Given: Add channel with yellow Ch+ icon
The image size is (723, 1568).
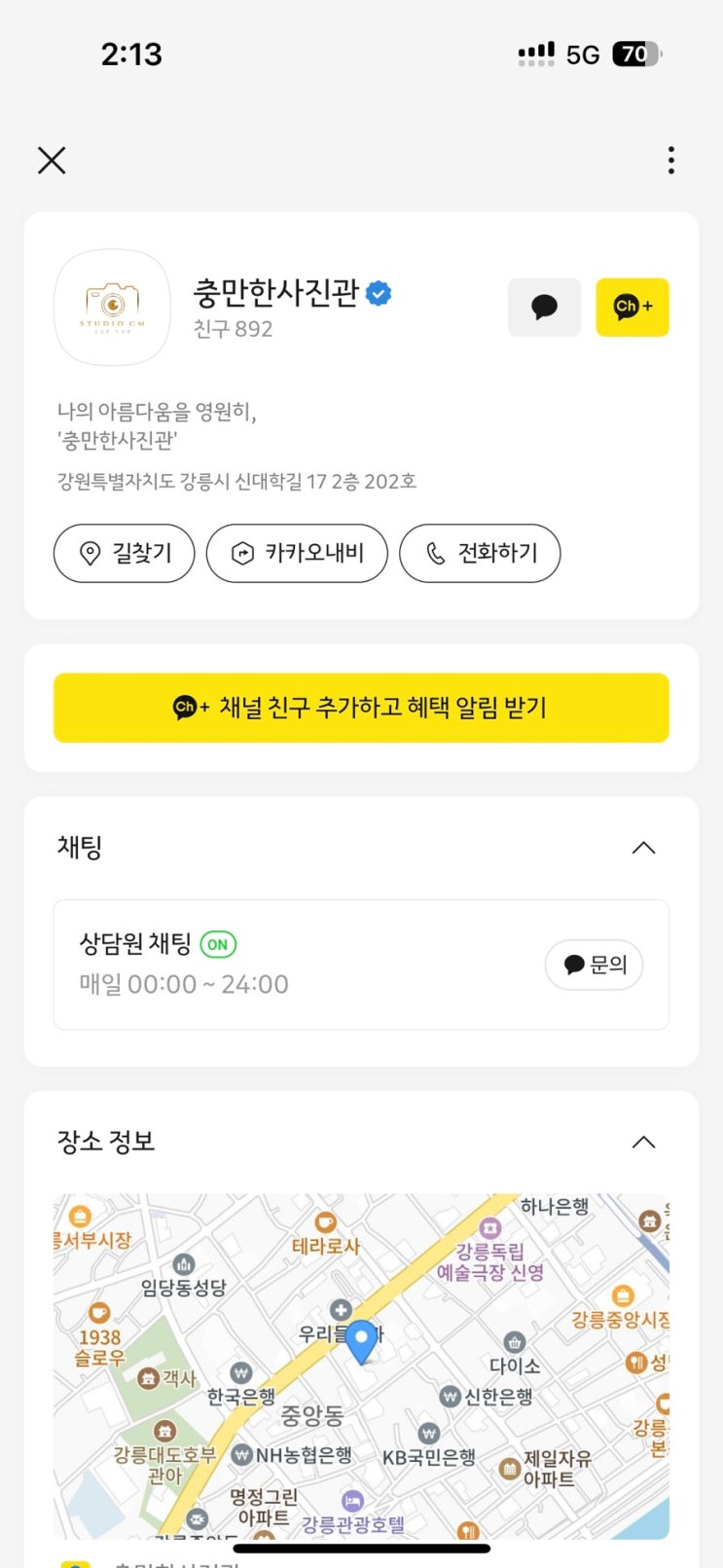Looking at the screenshot, I should pyautogui.click(x=633, y=308).
